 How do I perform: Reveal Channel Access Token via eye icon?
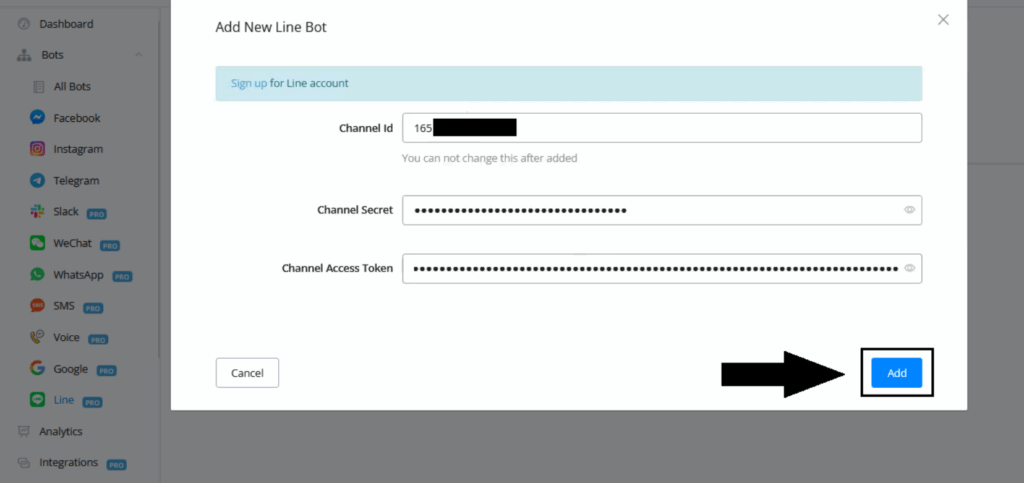click(909, 268)
